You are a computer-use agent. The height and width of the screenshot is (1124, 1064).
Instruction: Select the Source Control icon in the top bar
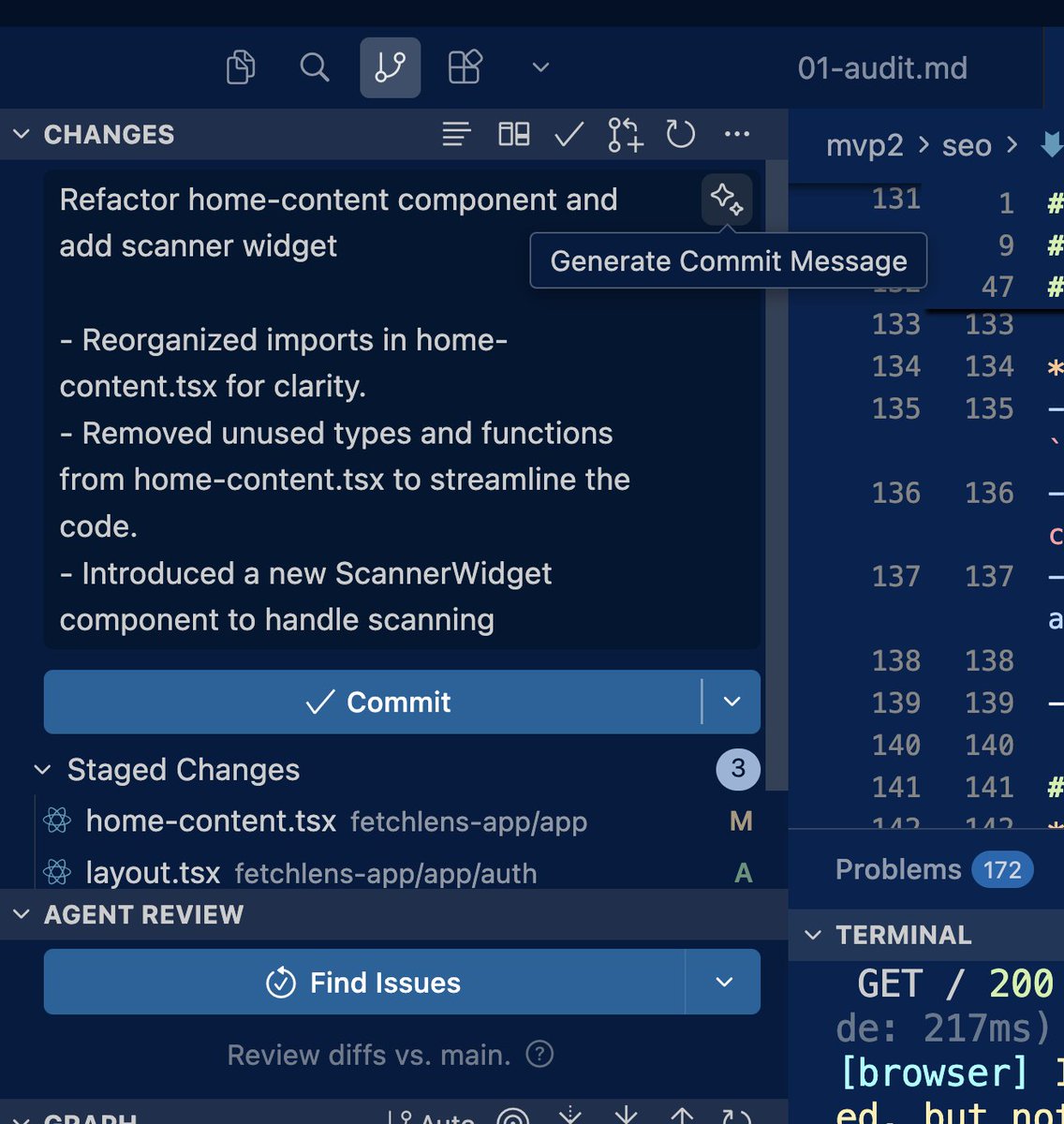390,67
